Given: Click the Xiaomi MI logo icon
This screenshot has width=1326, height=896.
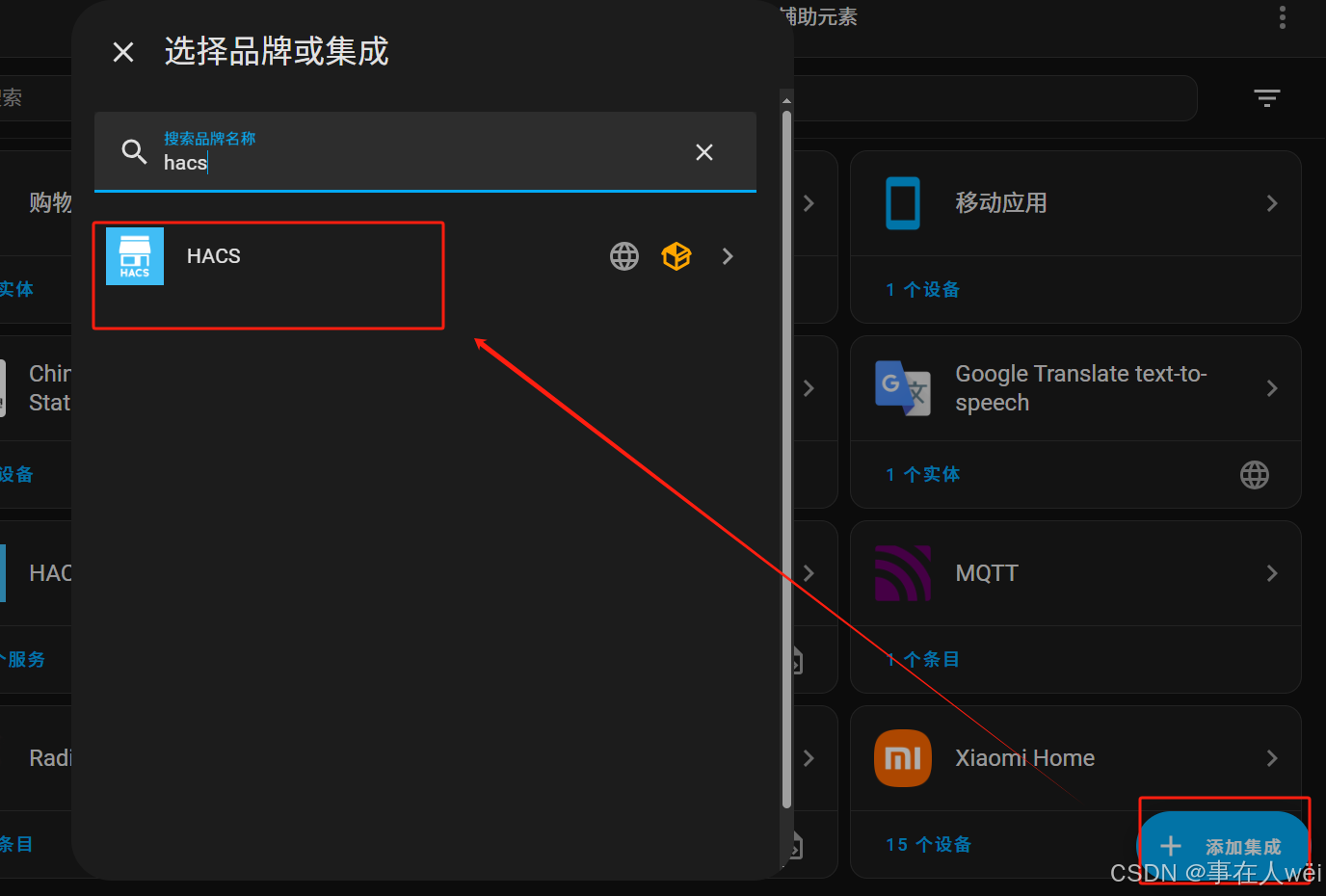Looking at the screenshot, I should tap(903, 758).
